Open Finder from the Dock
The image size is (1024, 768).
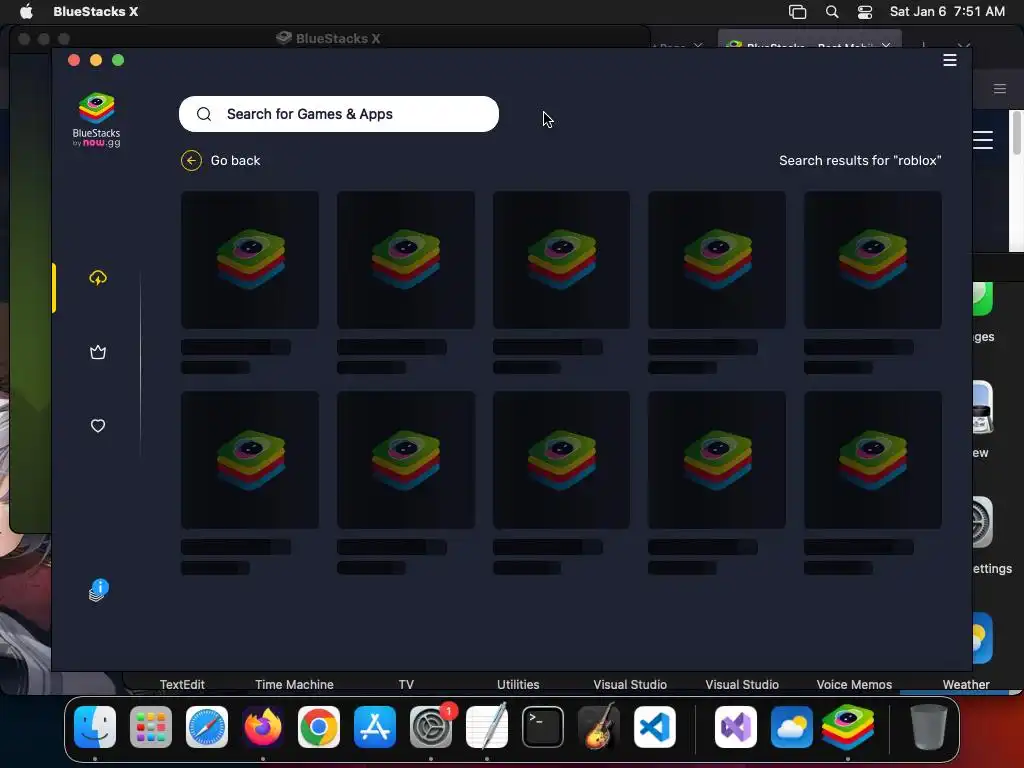pyautogui.click(x=95, y=727)
